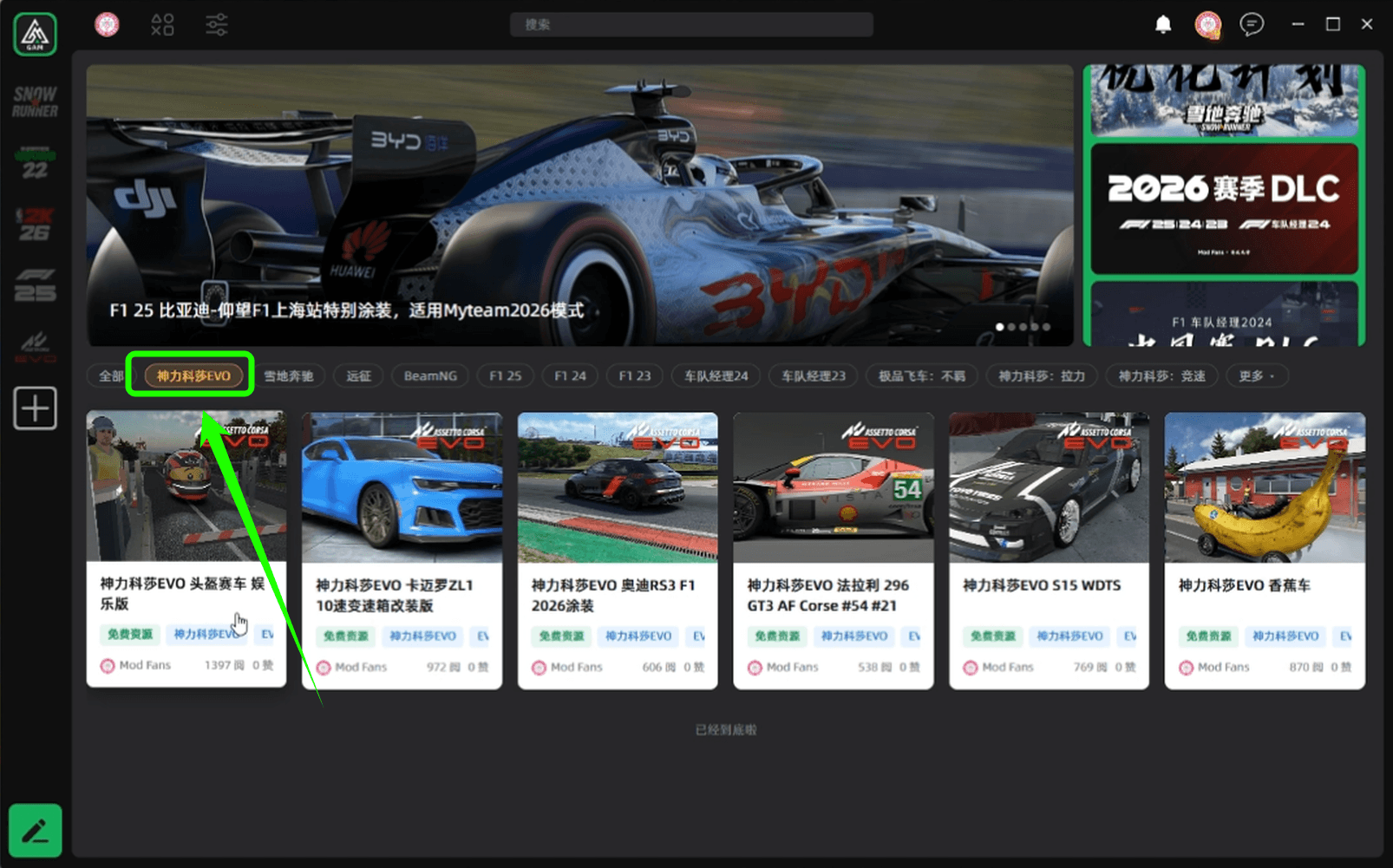Viewport: 1393px width, 868px height.
Task: Open the sliders settings icon
Action: tap(217, 24)
